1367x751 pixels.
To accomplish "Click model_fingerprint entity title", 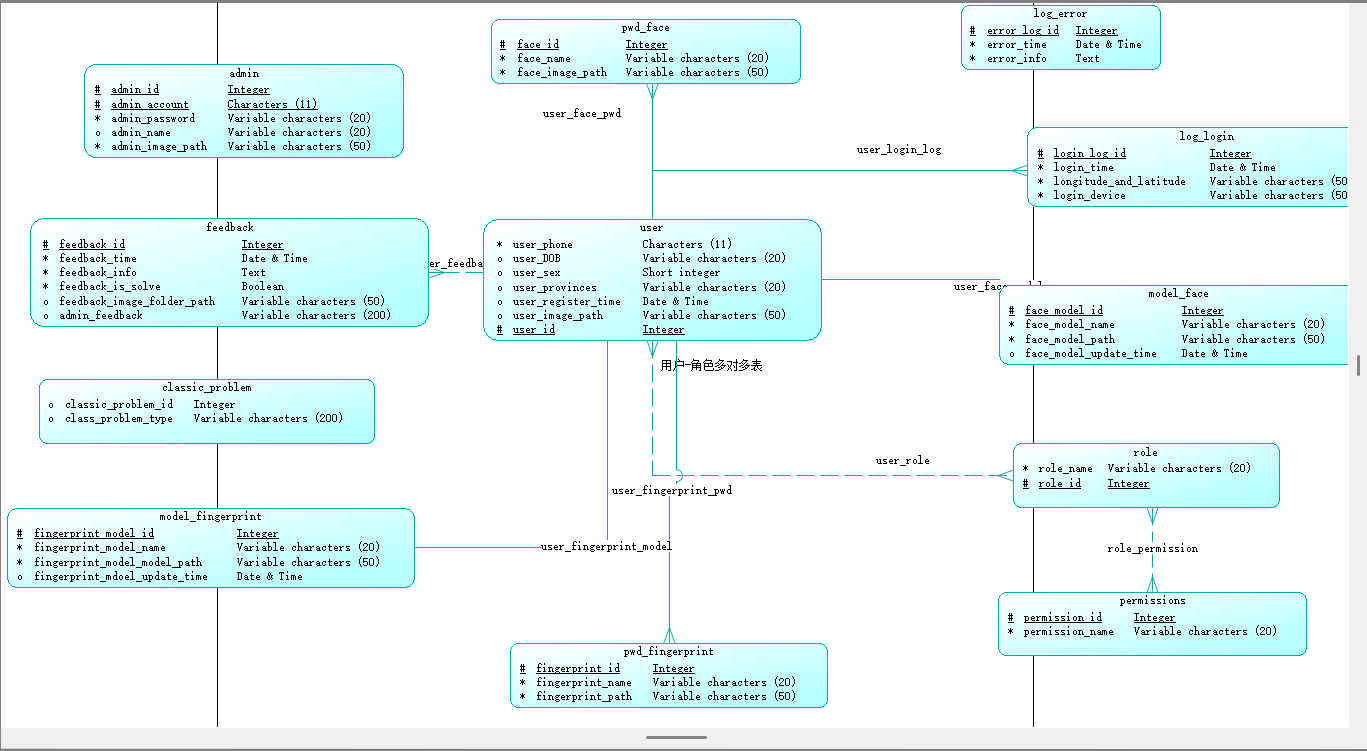I will coord(210,517).
